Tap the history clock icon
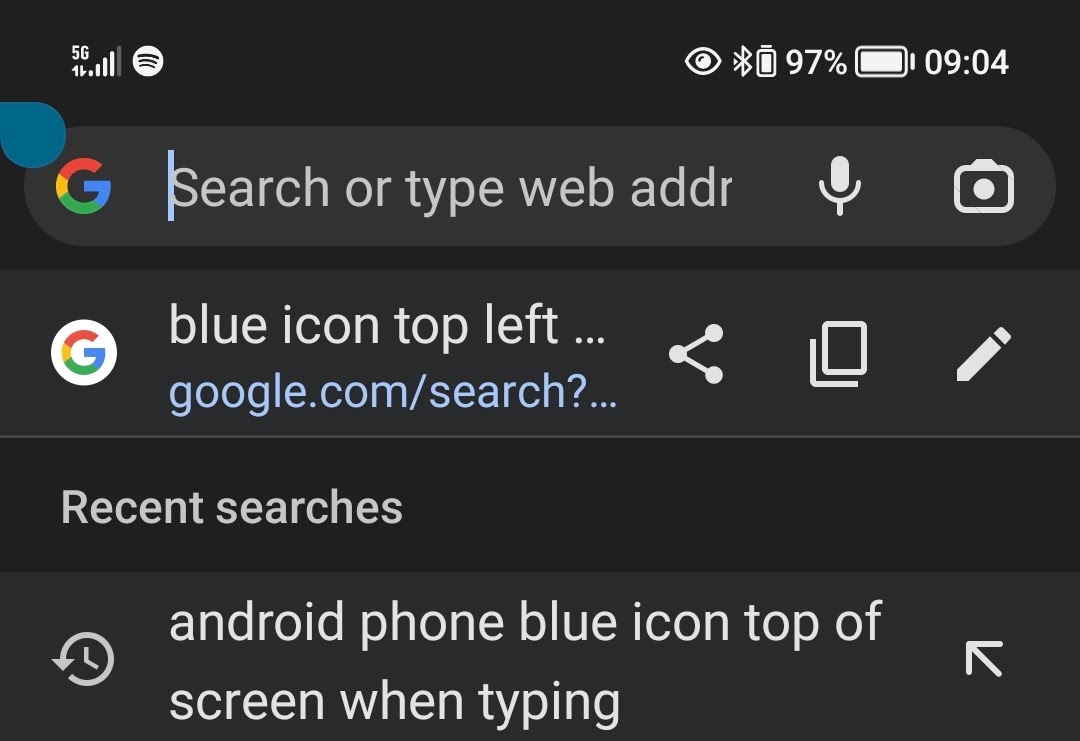This screenshot has width=1080, height=741. click(84, 660)
